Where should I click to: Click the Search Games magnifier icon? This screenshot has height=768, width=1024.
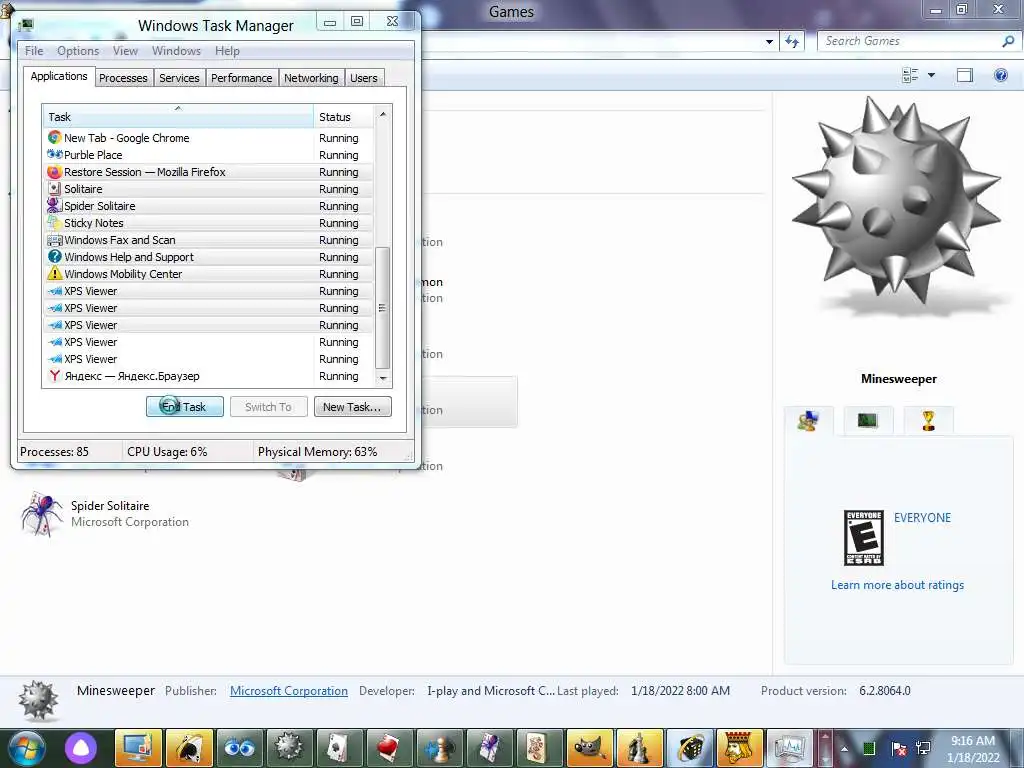(1008, 41)
